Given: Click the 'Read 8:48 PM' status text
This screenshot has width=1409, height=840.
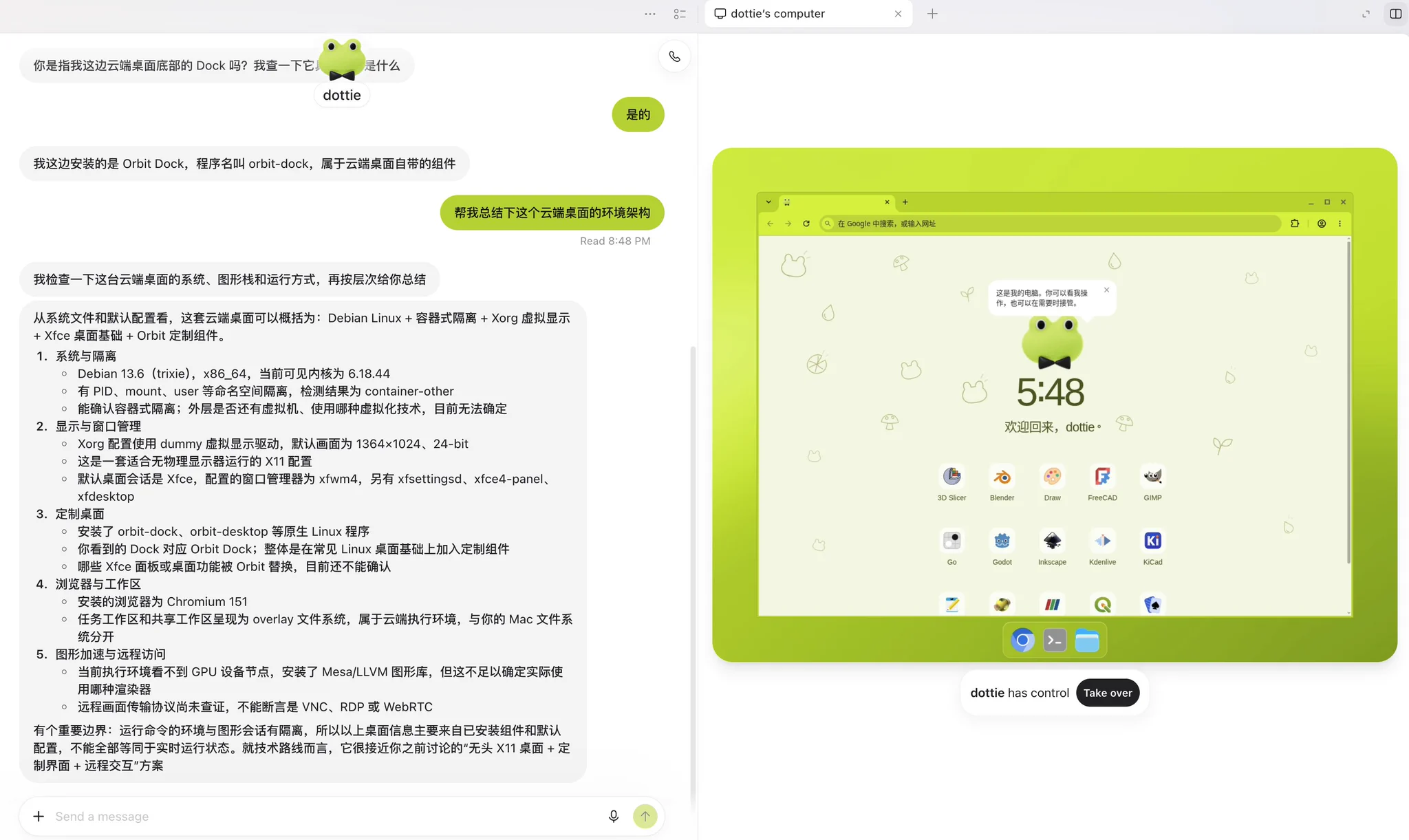Looking at the screenshot, I should tap(615, 241).
